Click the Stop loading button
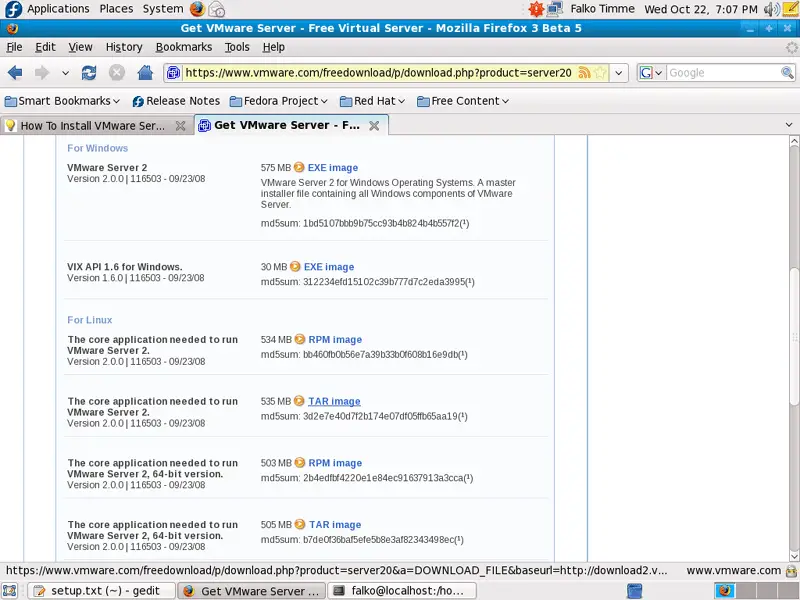 pyautogui.click(x=117, y=73)
